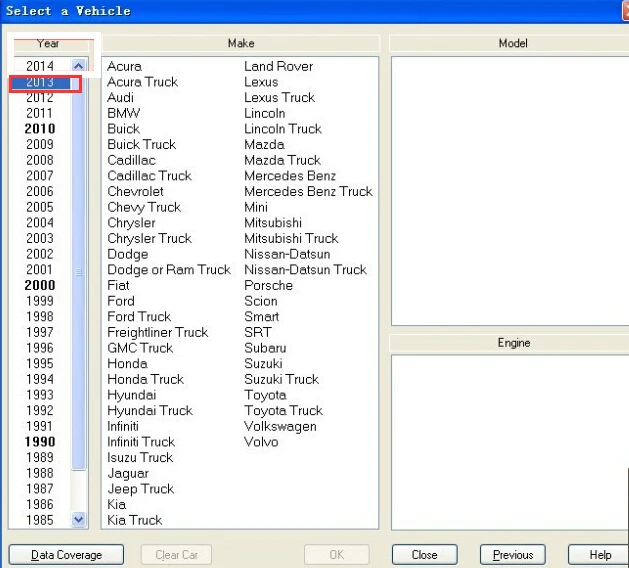This screenshot has height=568, width=629.
Task: Select year 1985
Action: click(x=40, y=520)
